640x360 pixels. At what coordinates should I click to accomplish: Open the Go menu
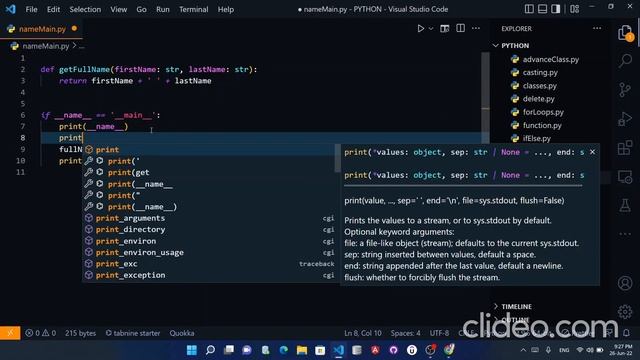141,9
